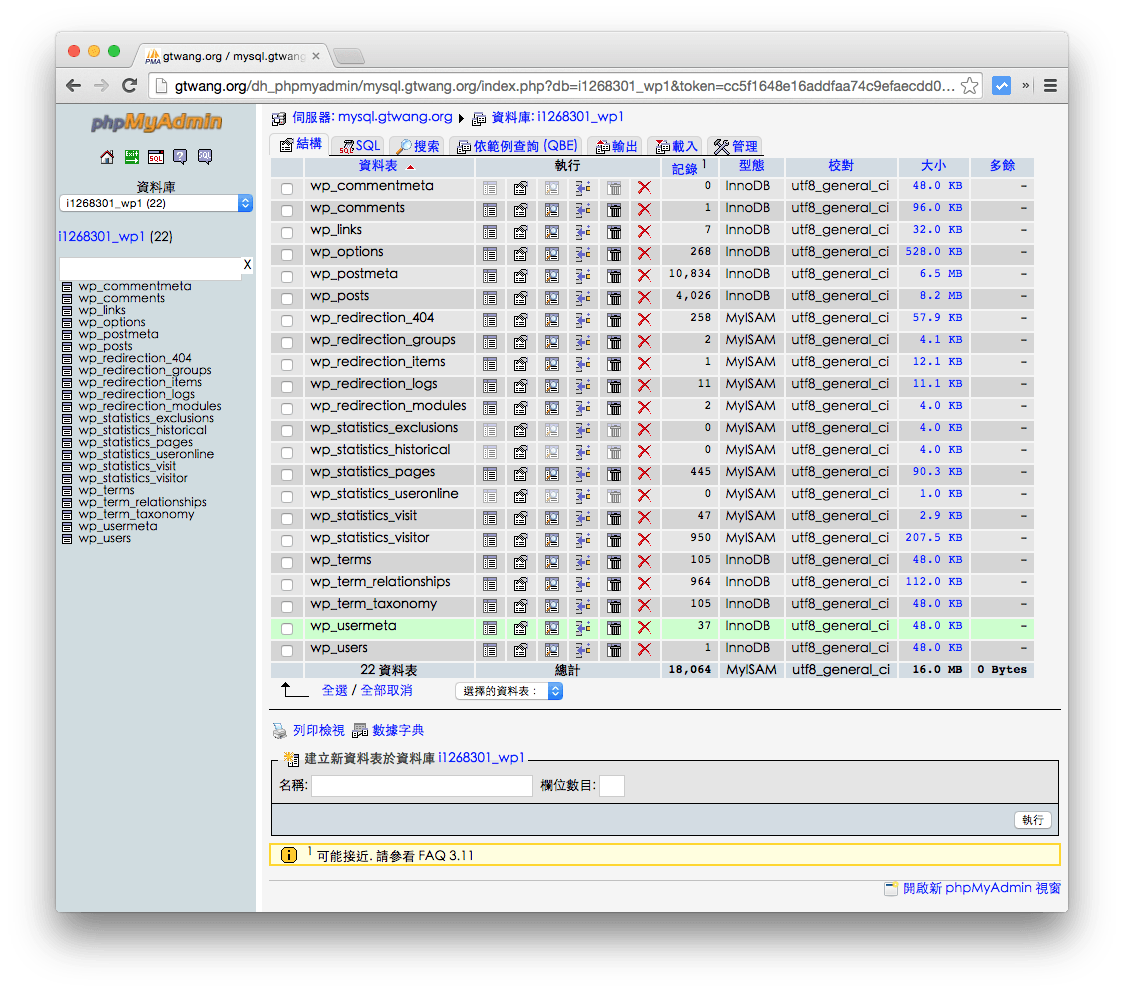
Task: Select the checkbox for wp_usermeta row
Action: [x=287, y=627]
